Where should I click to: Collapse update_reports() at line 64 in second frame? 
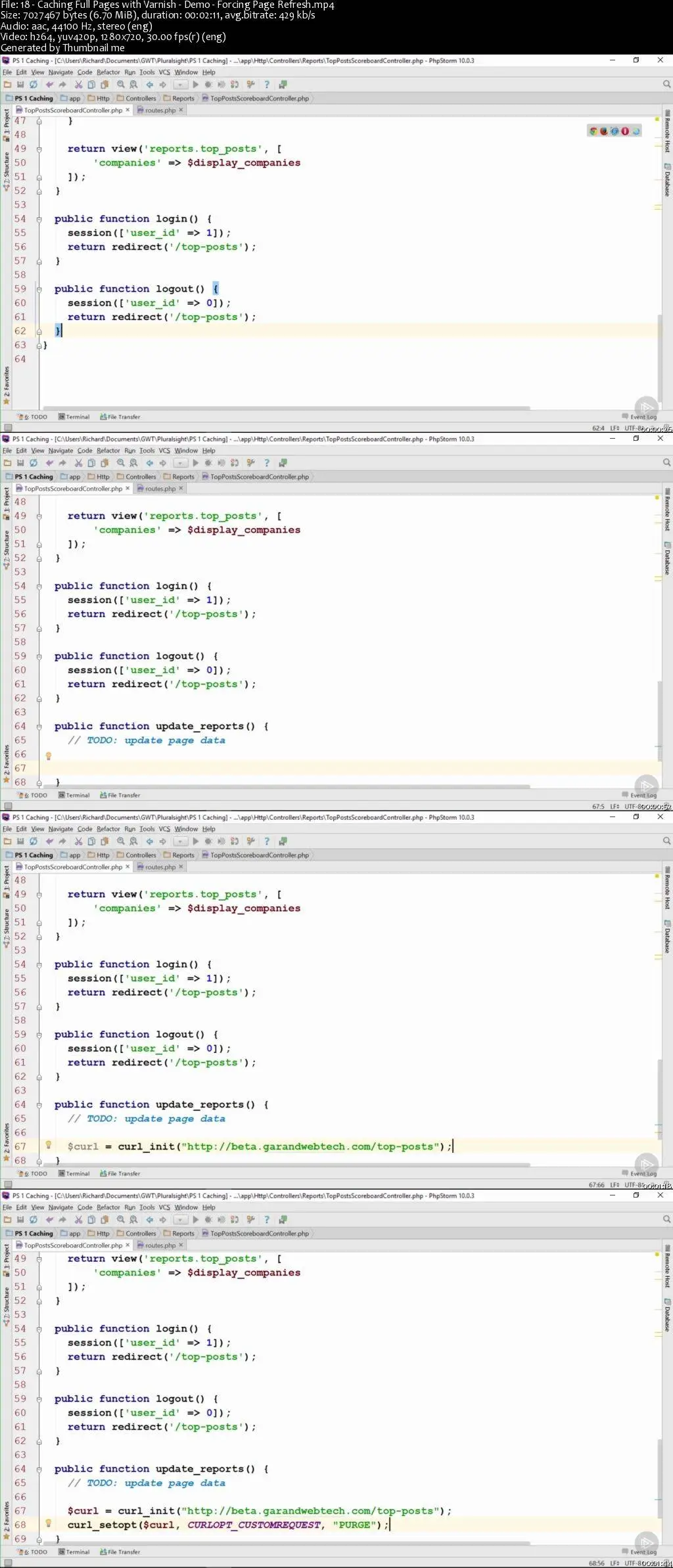click(39, 727)
